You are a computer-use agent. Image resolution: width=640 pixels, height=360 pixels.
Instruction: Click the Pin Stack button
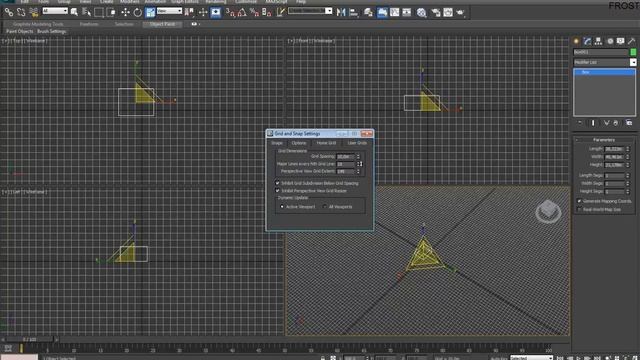[x=580, y=123]
